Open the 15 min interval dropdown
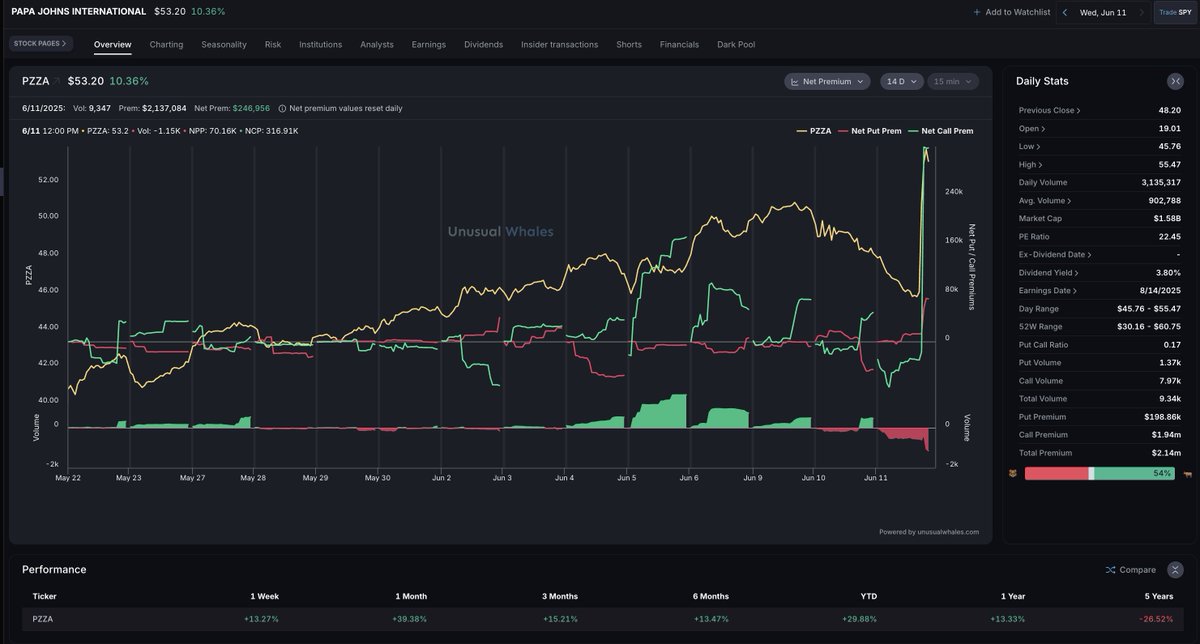 pyautogui.click(x=953, y=81)
